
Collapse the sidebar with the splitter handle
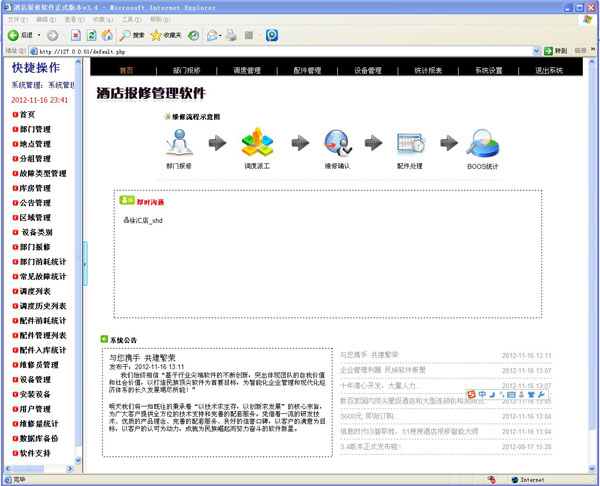pos(85,264)
